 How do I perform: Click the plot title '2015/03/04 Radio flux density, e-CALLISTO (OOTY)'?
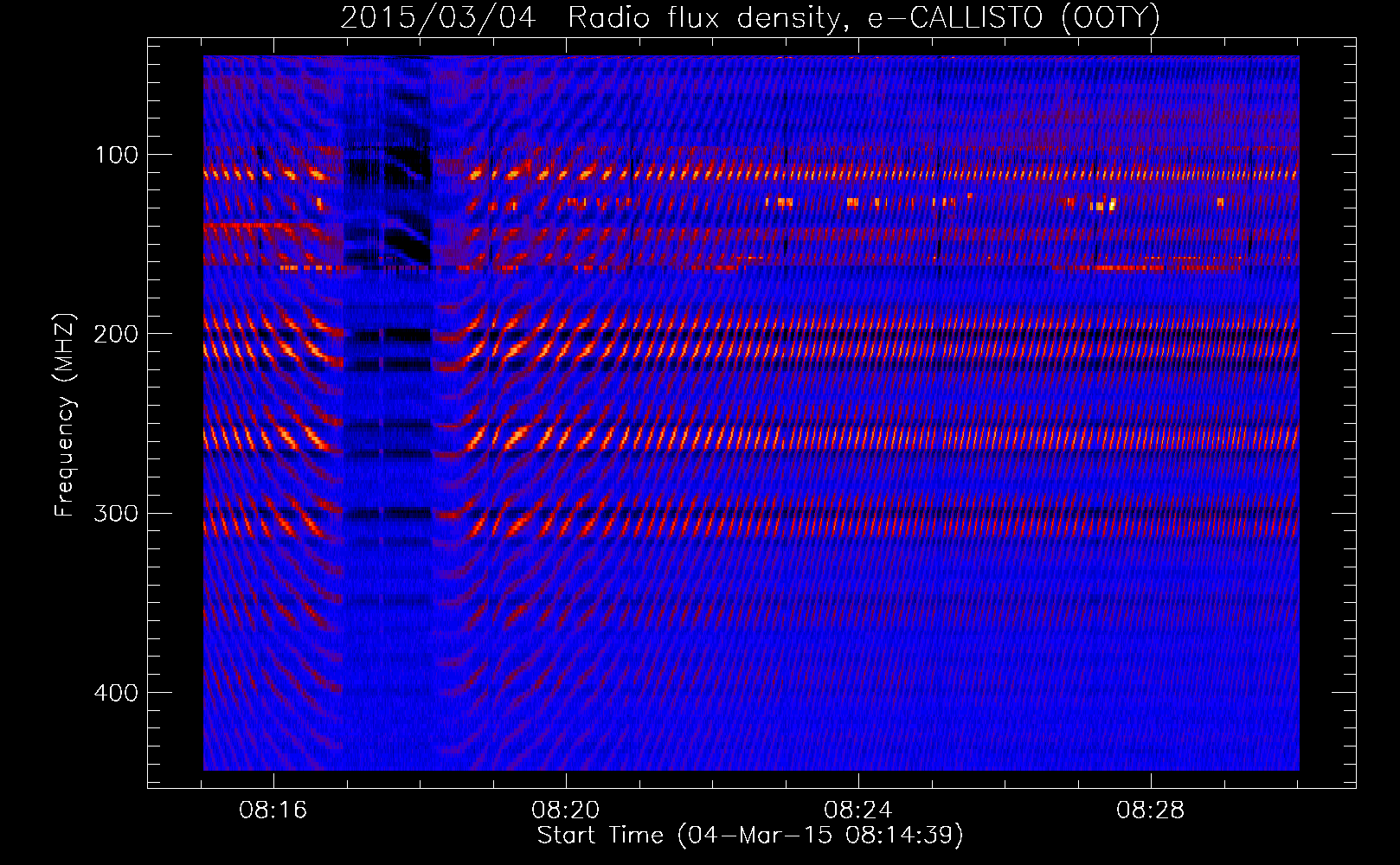(750, 17)
